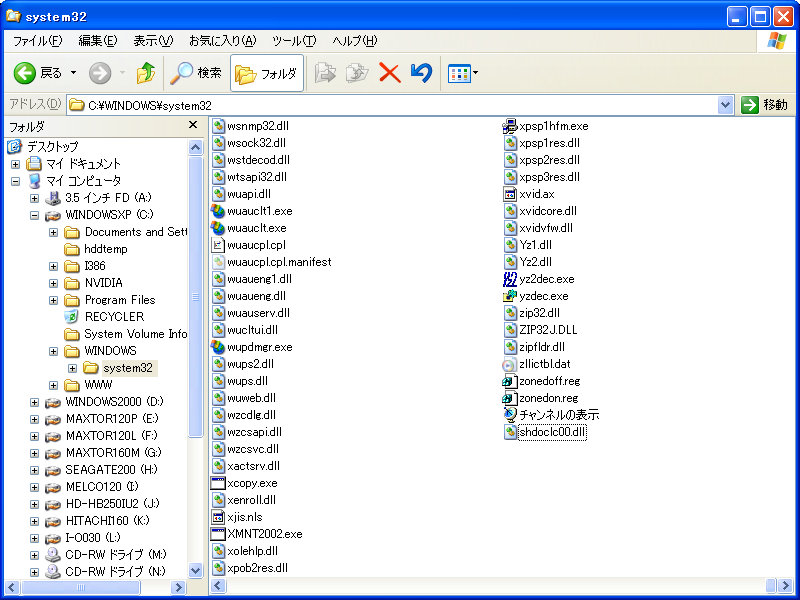Open the Tools (ツール) menu

(294, 41)
